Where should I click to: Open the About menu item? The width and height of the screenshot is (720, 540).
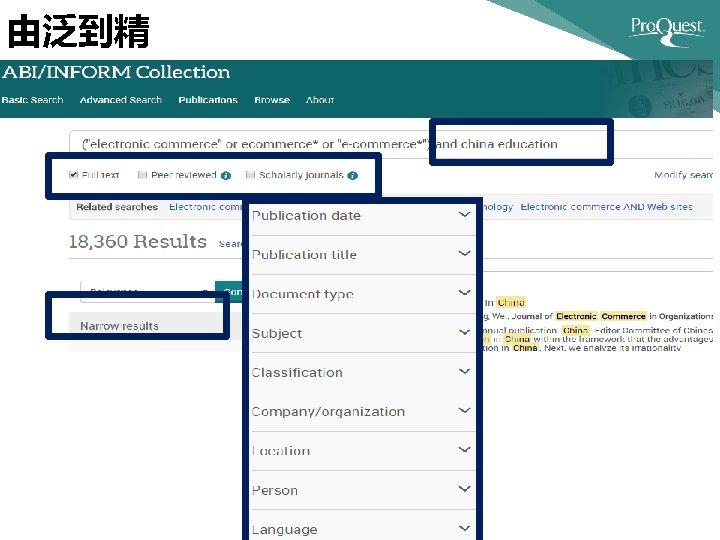320,100
